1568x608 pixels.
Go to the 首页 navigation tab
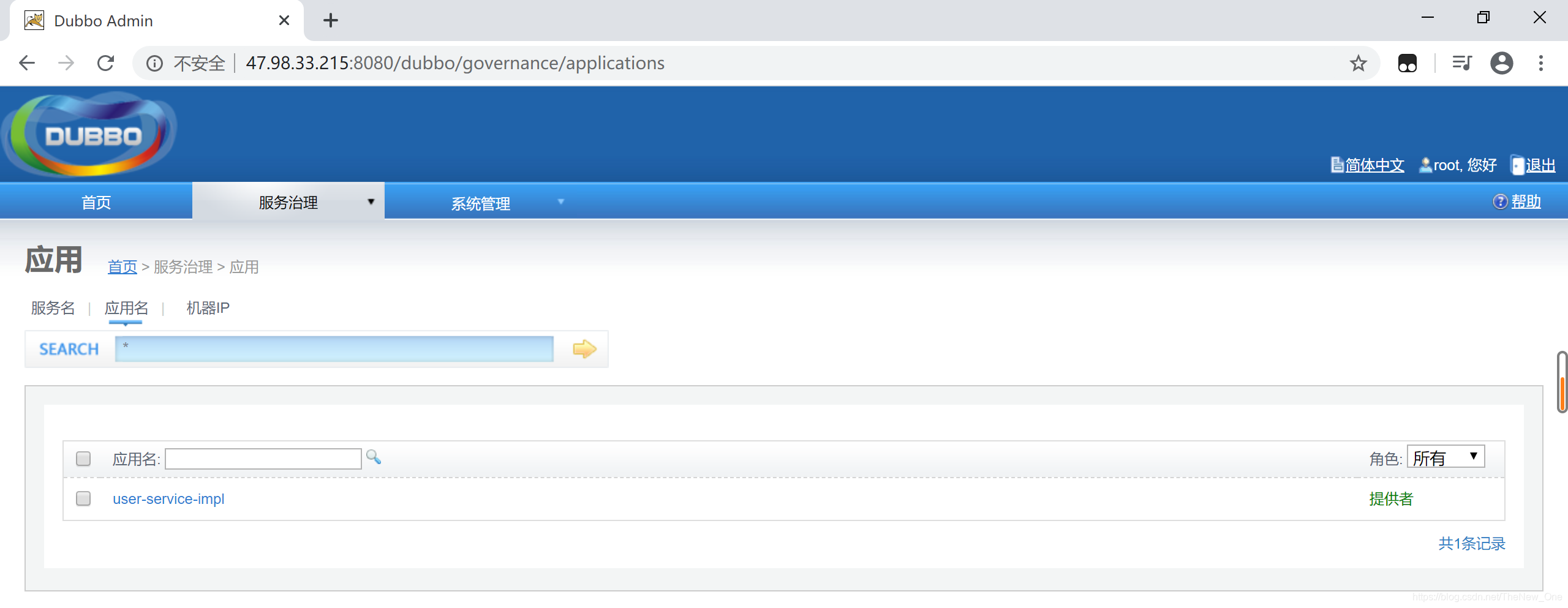click(x=96, y=202)
